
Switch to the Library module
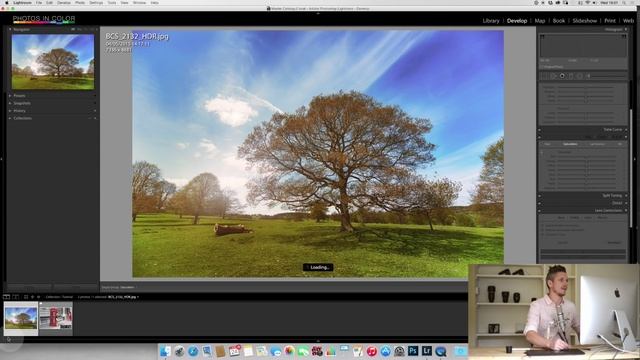[491, 20]
